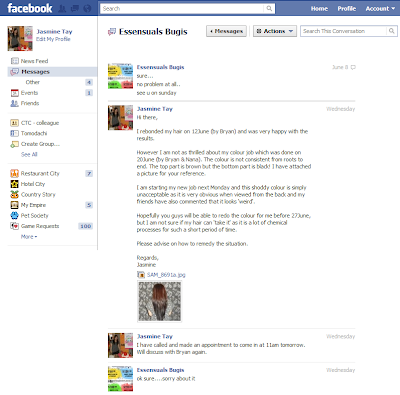Image resolution: width=400 pixels, height=395 pixels.
Task: Click Events calendar icon
Action: pos(14,93)
